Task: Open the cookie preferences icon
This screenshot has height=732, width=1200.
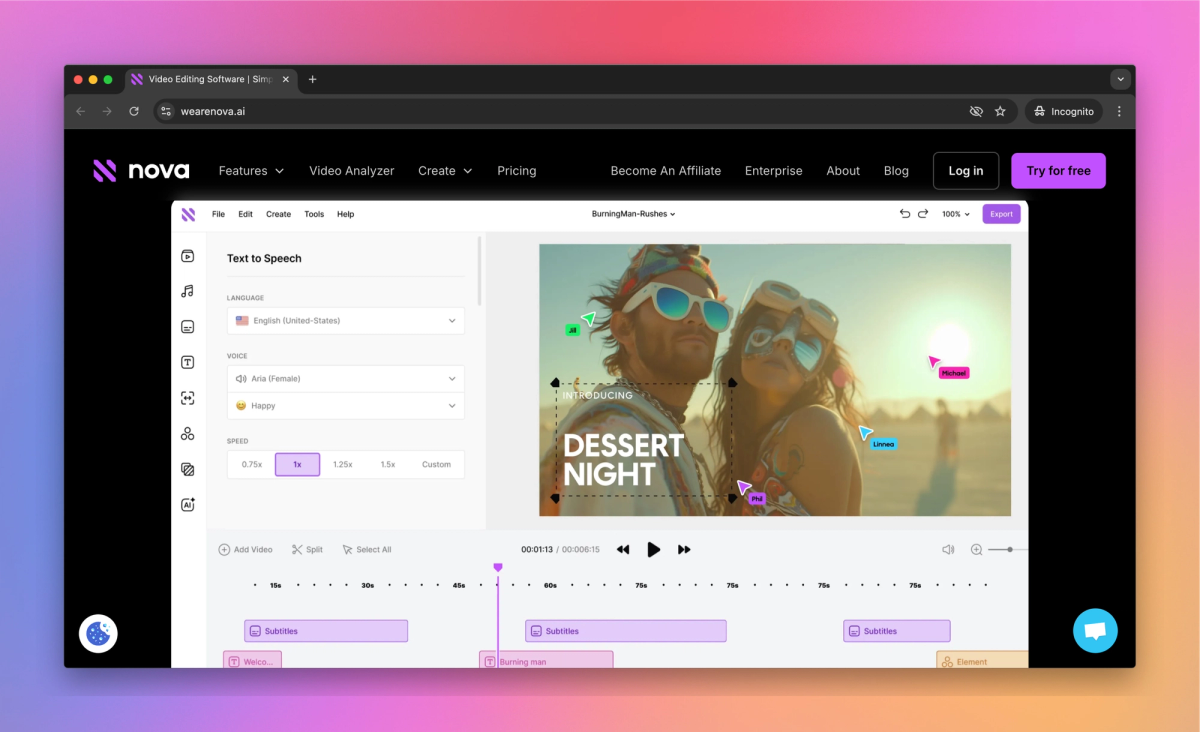Action: [98, 633]
